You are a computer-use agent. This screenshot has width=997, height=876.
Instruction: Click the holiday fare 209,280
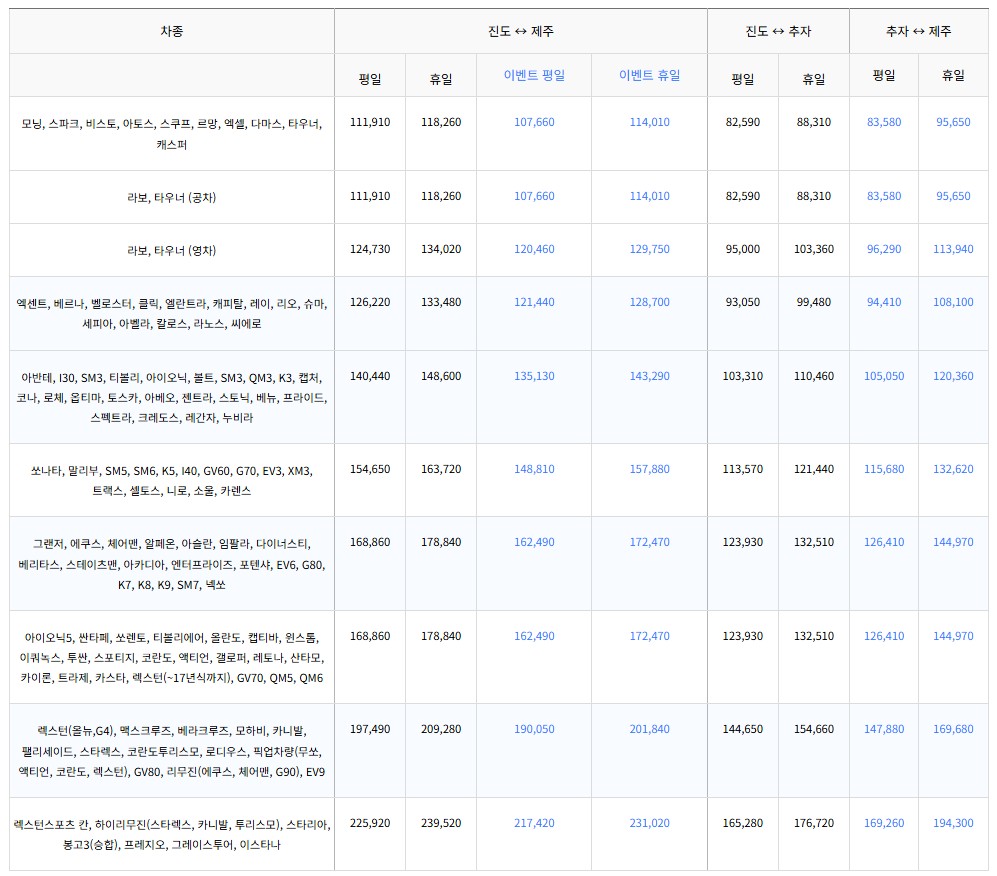(x=440, y=729)
